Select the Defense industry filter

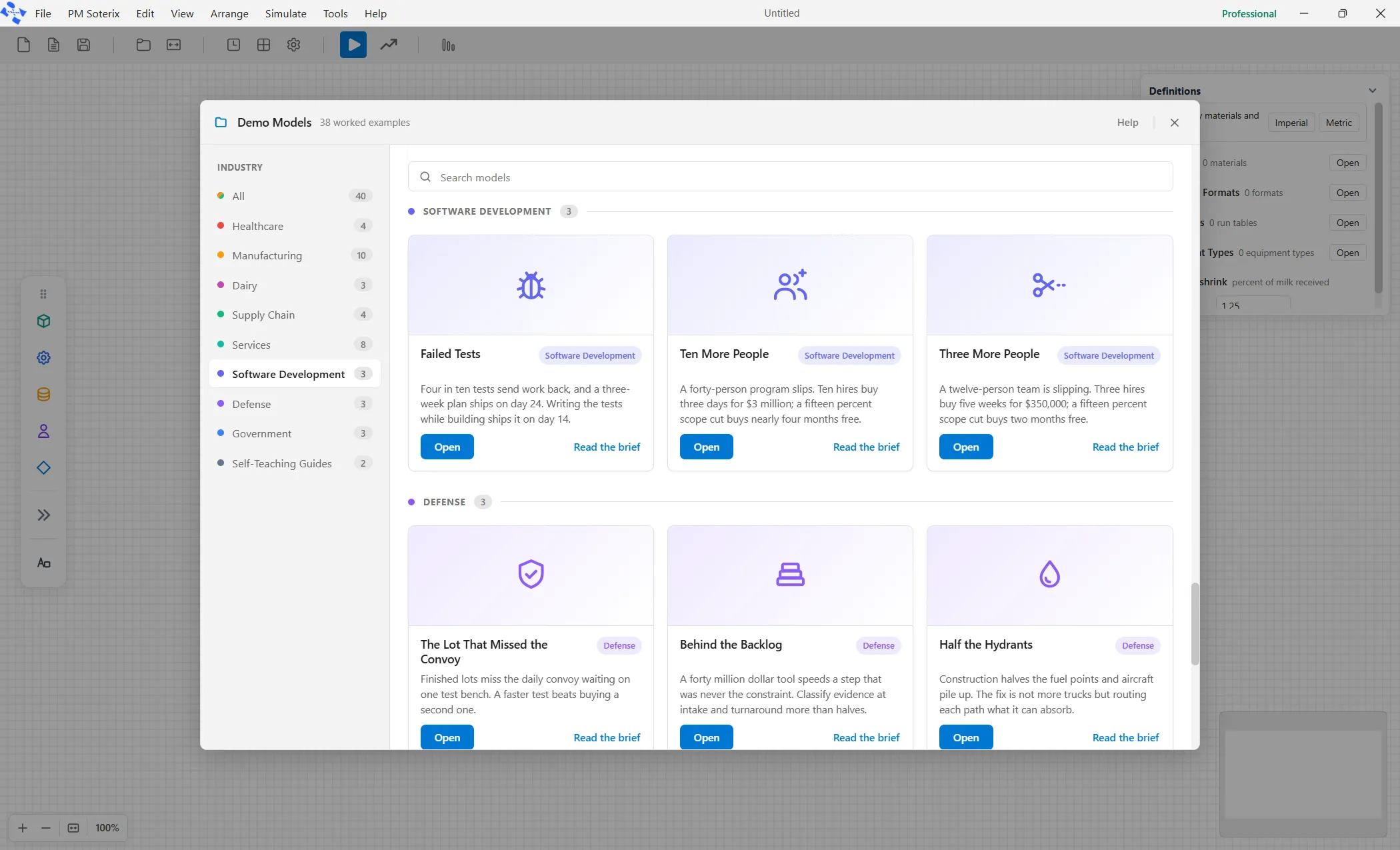(x=295, y=404)
